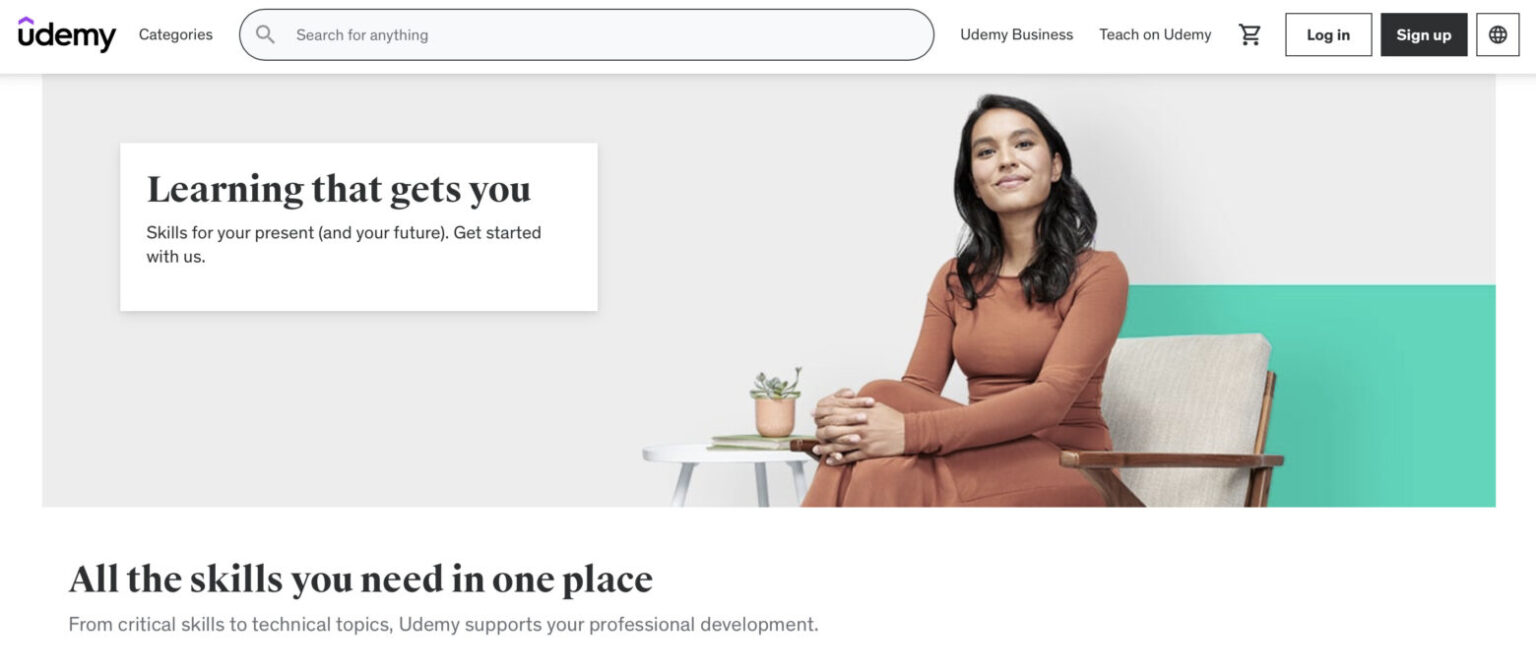The width and height of the screenshot is (1536, 672).
Task: Click the Udemy logo
Action: tap(67, 34)
